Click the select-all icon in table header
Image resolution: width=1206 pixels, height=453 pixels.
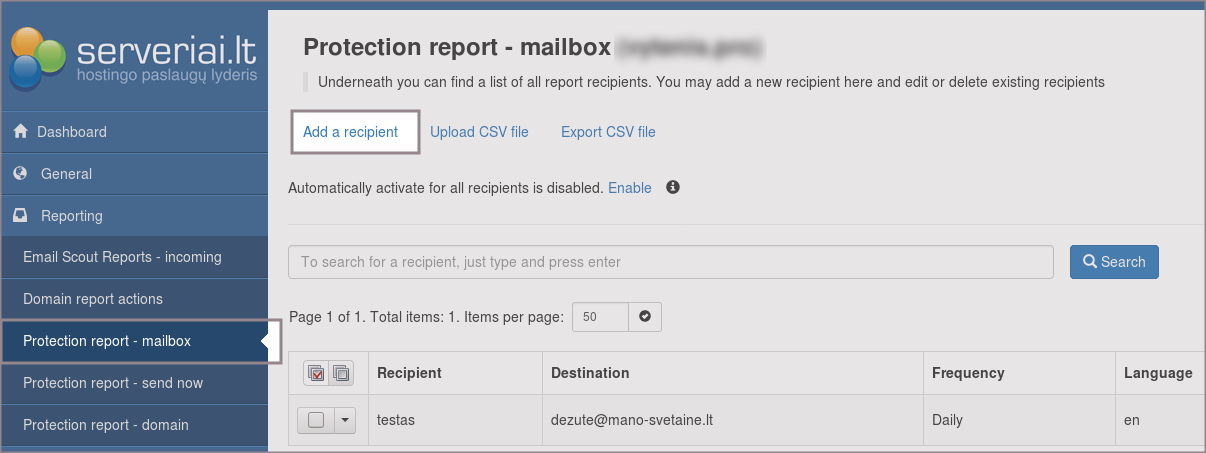point(316,373)
